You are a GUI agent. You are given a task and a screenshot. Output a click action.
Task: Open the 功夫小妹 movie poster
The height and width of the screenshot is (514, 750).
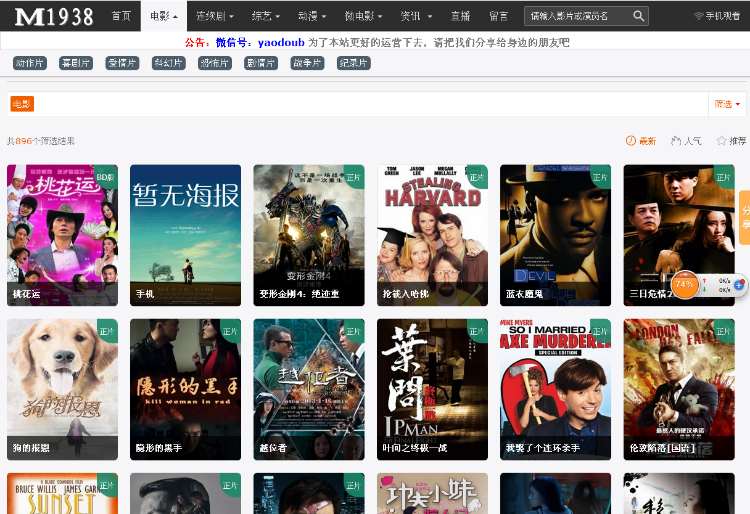432,493
